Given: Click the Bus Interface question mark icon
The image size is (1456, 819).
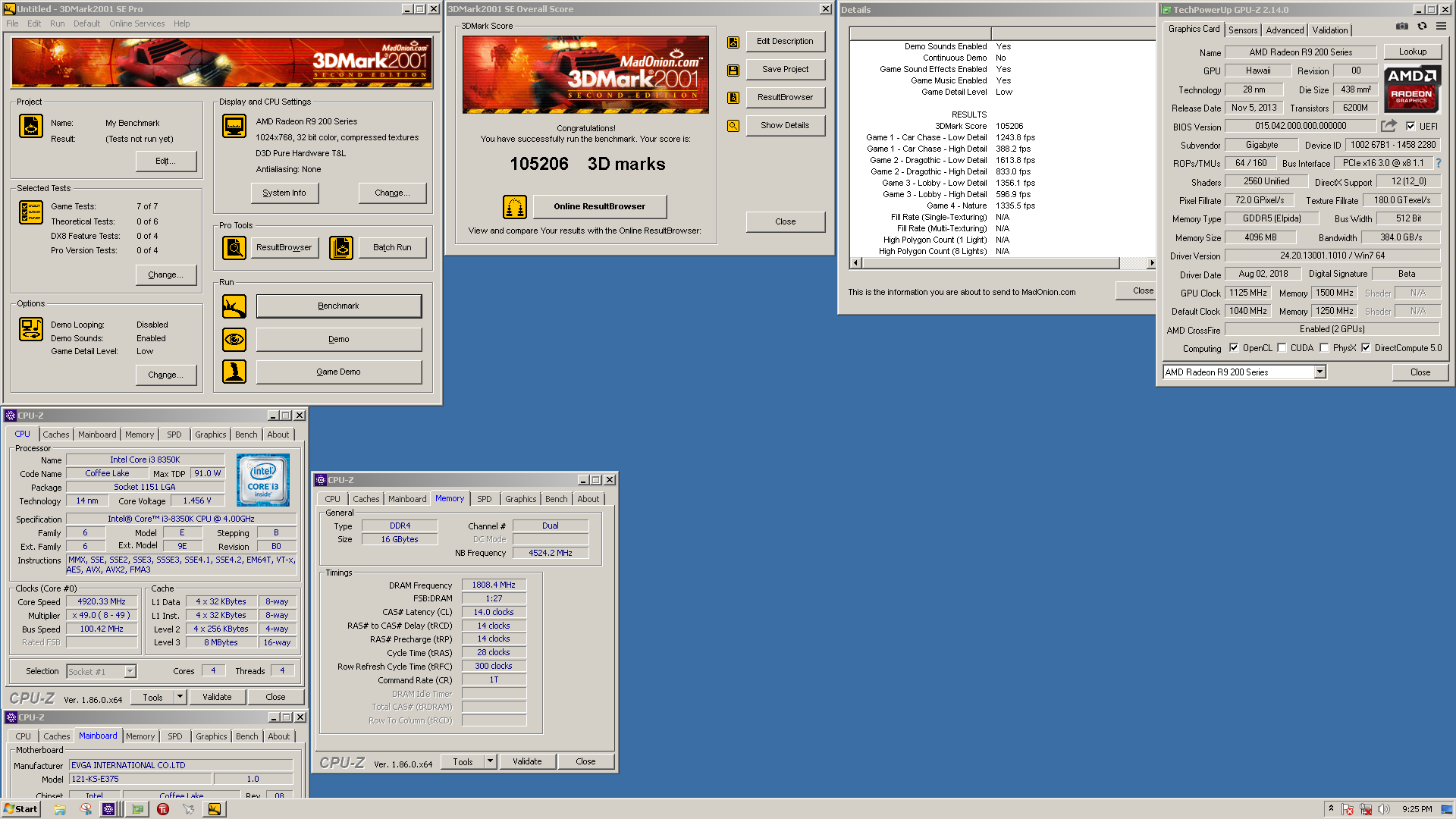Looking at the screenshot, I should (1438, 163).
